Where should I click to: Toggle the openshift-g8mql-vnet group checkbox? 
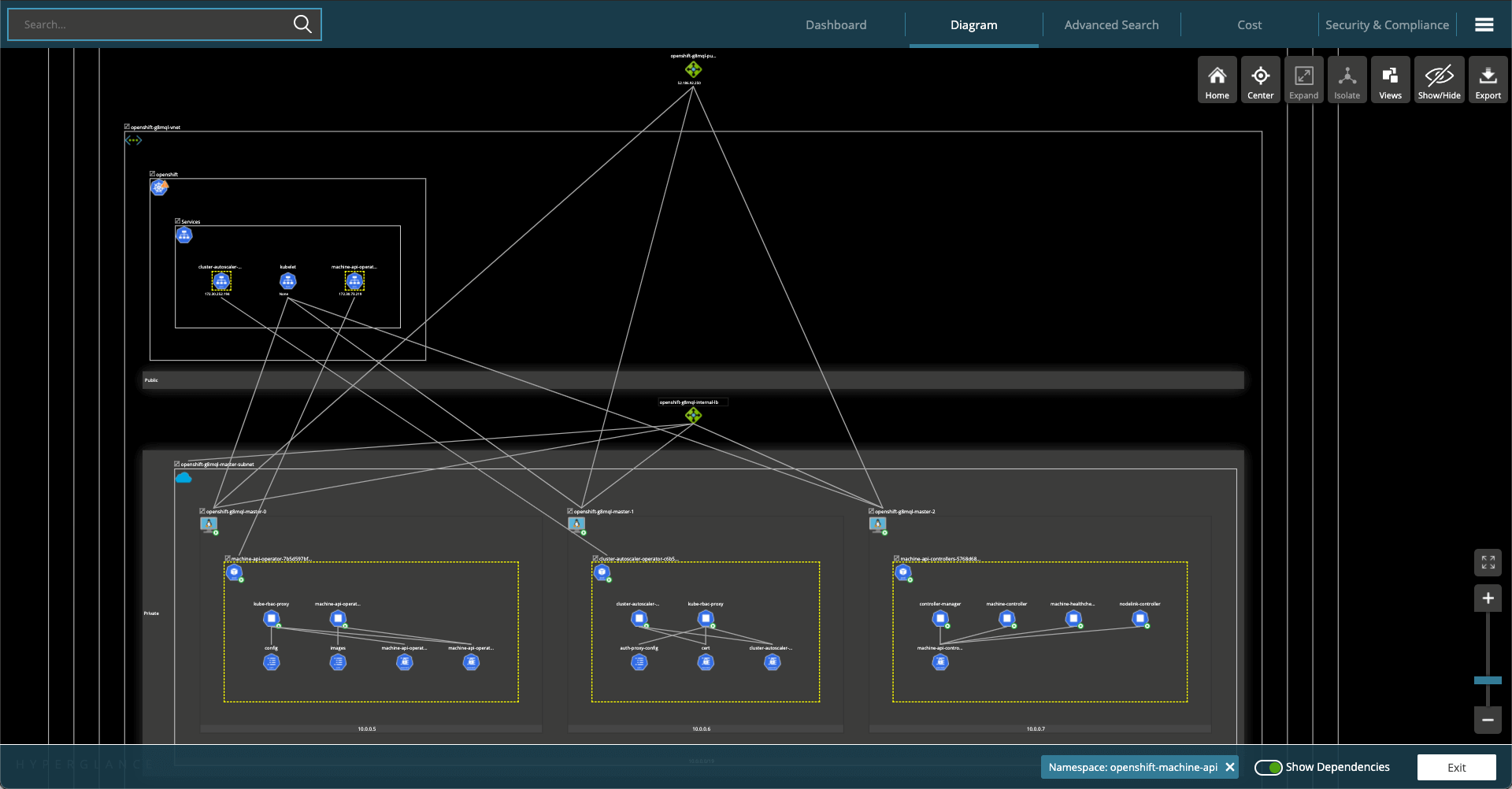(x=127, y=127)
